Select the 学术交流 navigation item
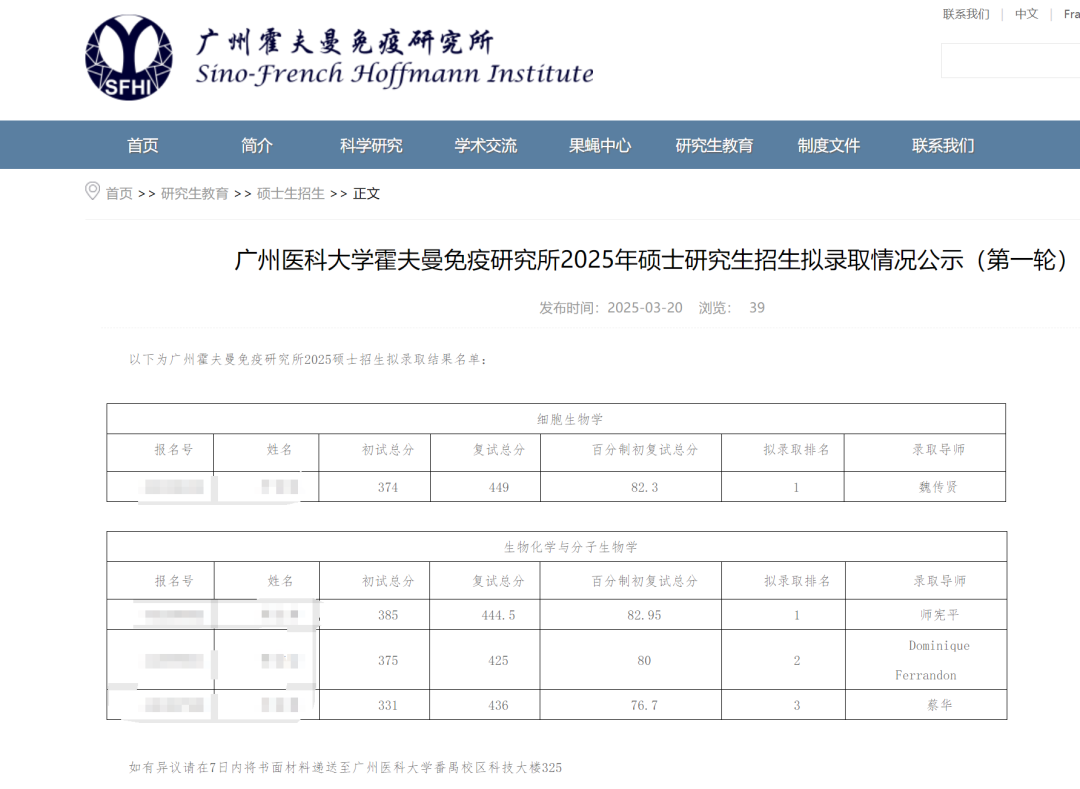This screenshot has width=1080, height=789. 486,145
